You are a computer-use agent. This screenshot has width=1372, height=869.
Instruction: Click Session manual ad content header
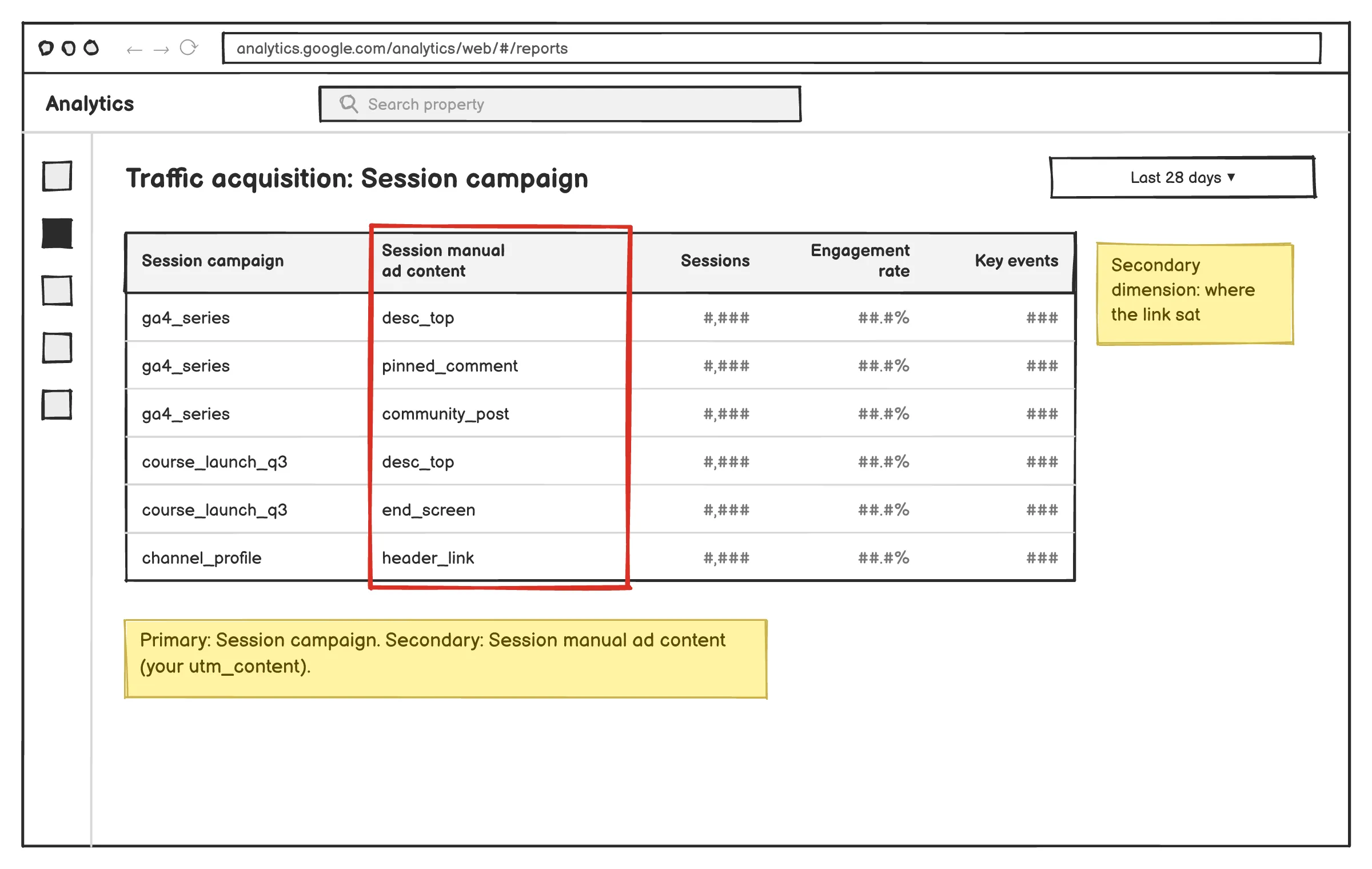click(443, 261)
